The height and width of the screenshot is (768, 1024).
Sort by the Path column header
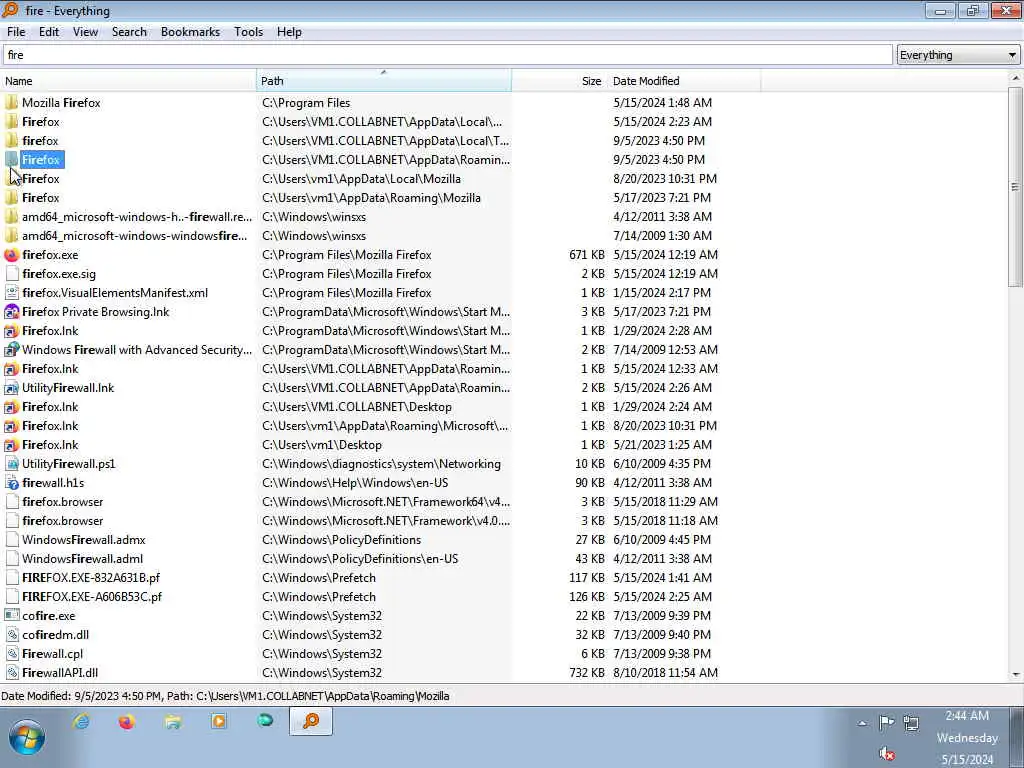384,81
